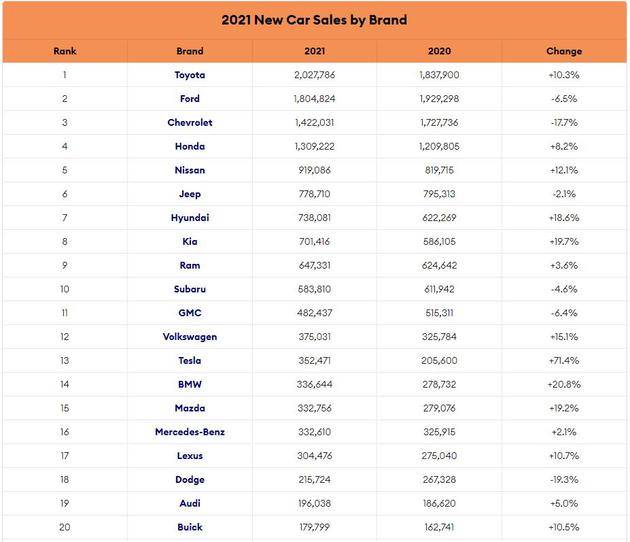The height and width of the screenshot is (542, 630).
Task: Open the Jeep brand link
Action: [x=190, y=194]
